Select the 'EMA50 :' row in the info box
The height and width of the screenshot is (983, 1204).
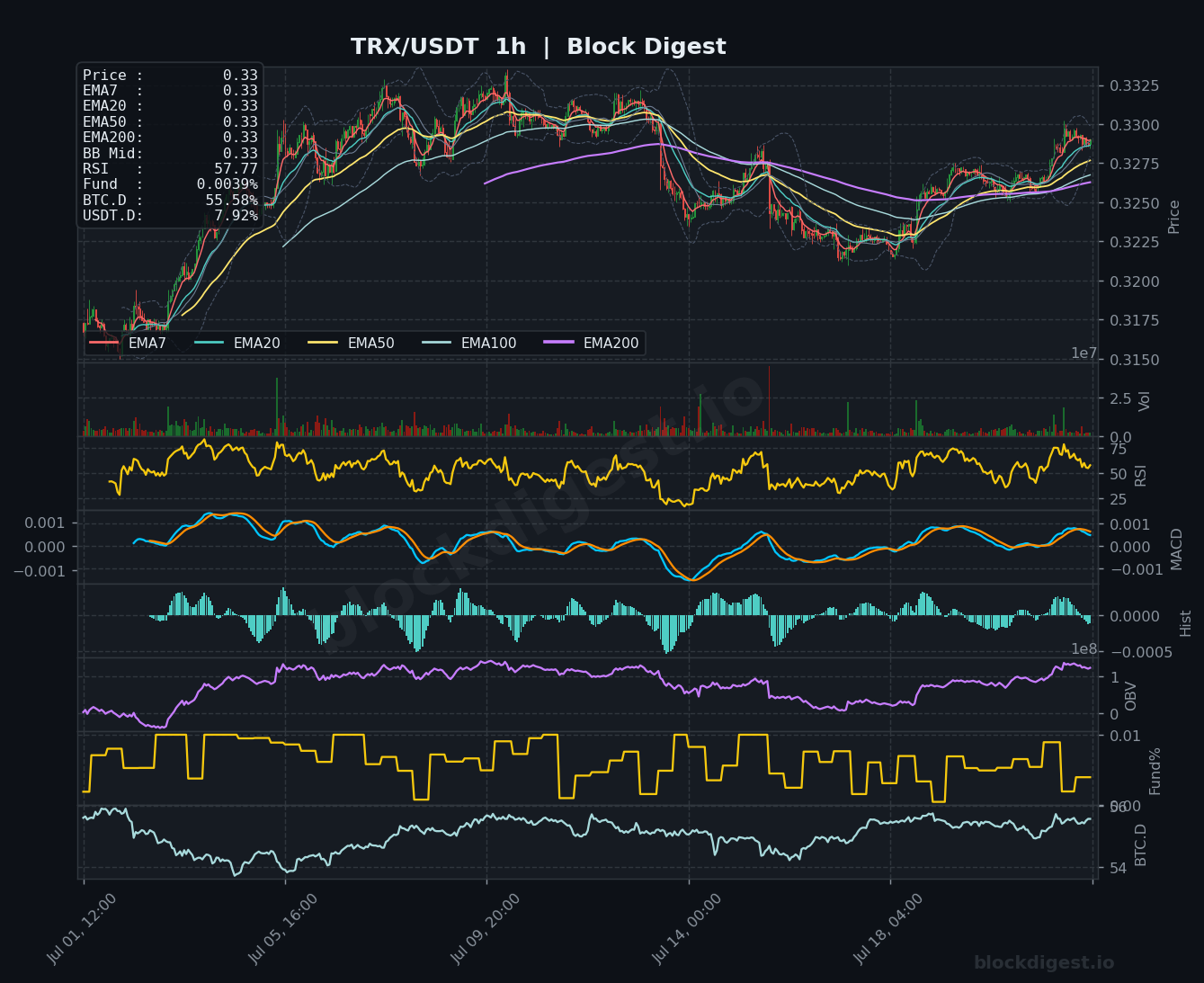click(170, 122)
